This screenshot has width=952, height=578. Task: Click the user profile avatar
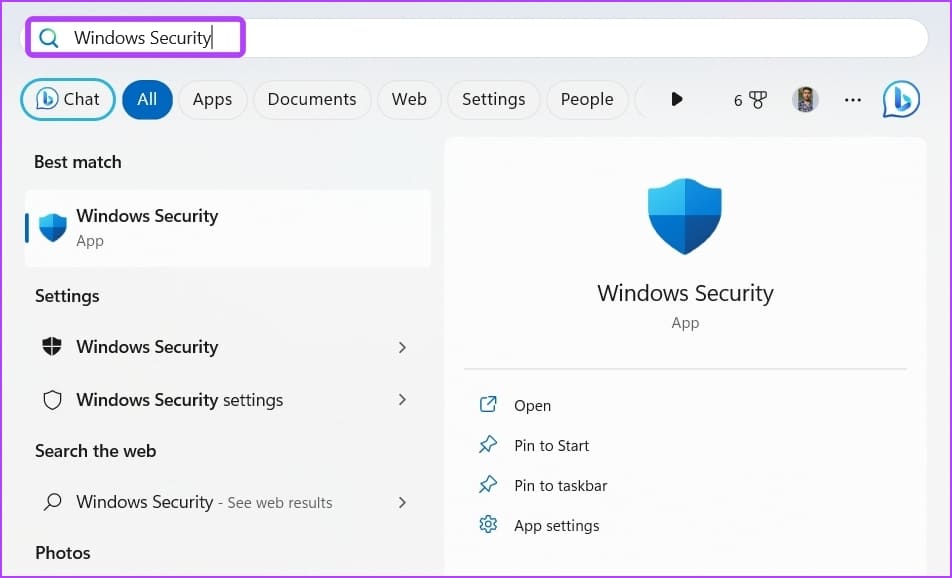click(x=805, y=99)
